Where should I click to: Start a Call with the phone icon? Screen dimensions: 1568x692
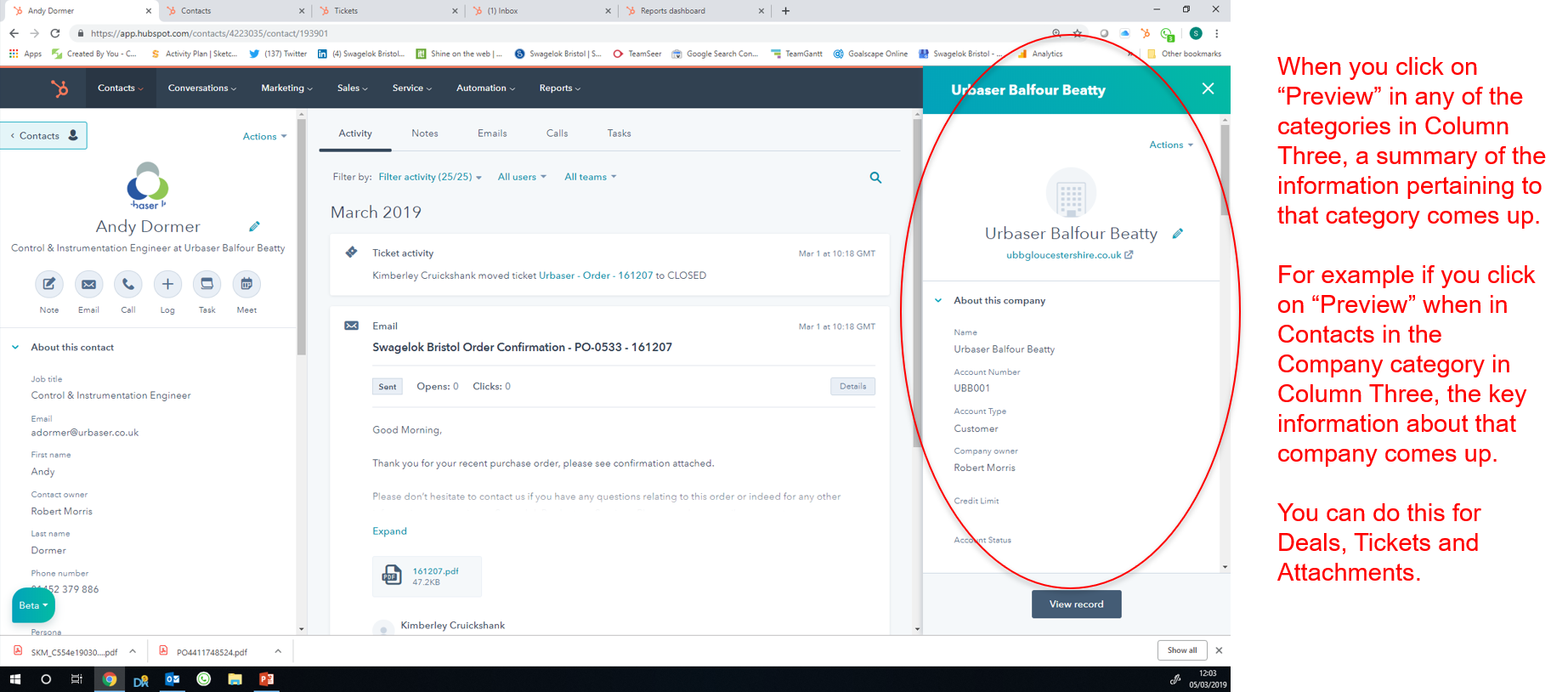[128, 284]
